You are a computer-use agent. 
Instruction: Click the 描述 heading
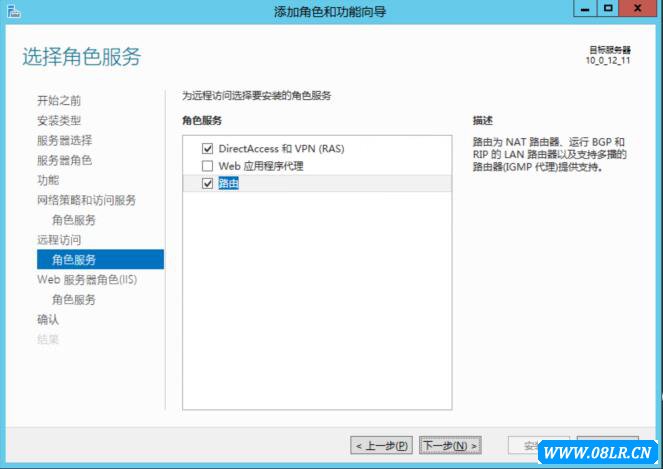pos(482,121)
